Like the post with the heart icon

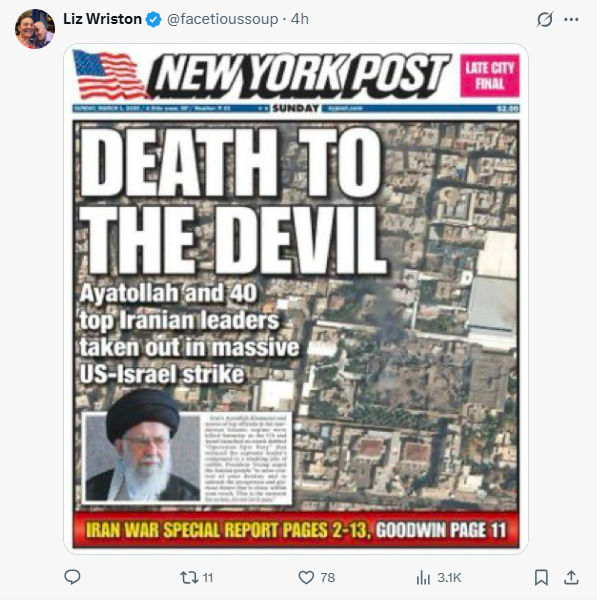point(306,577)
